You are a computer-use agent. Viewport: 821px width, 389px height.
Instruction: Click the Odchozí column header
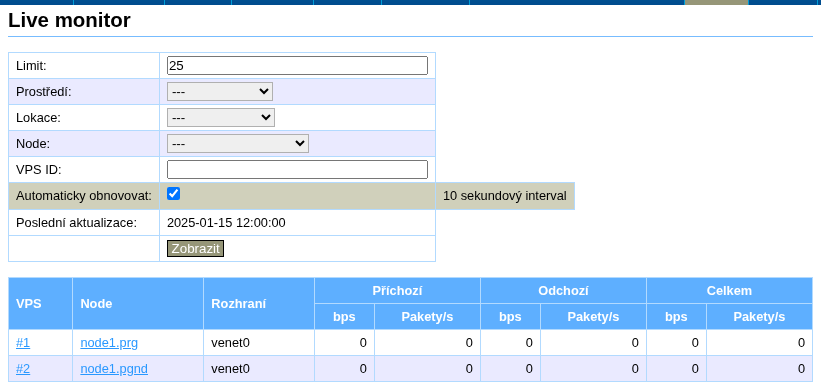pos(563,291)
